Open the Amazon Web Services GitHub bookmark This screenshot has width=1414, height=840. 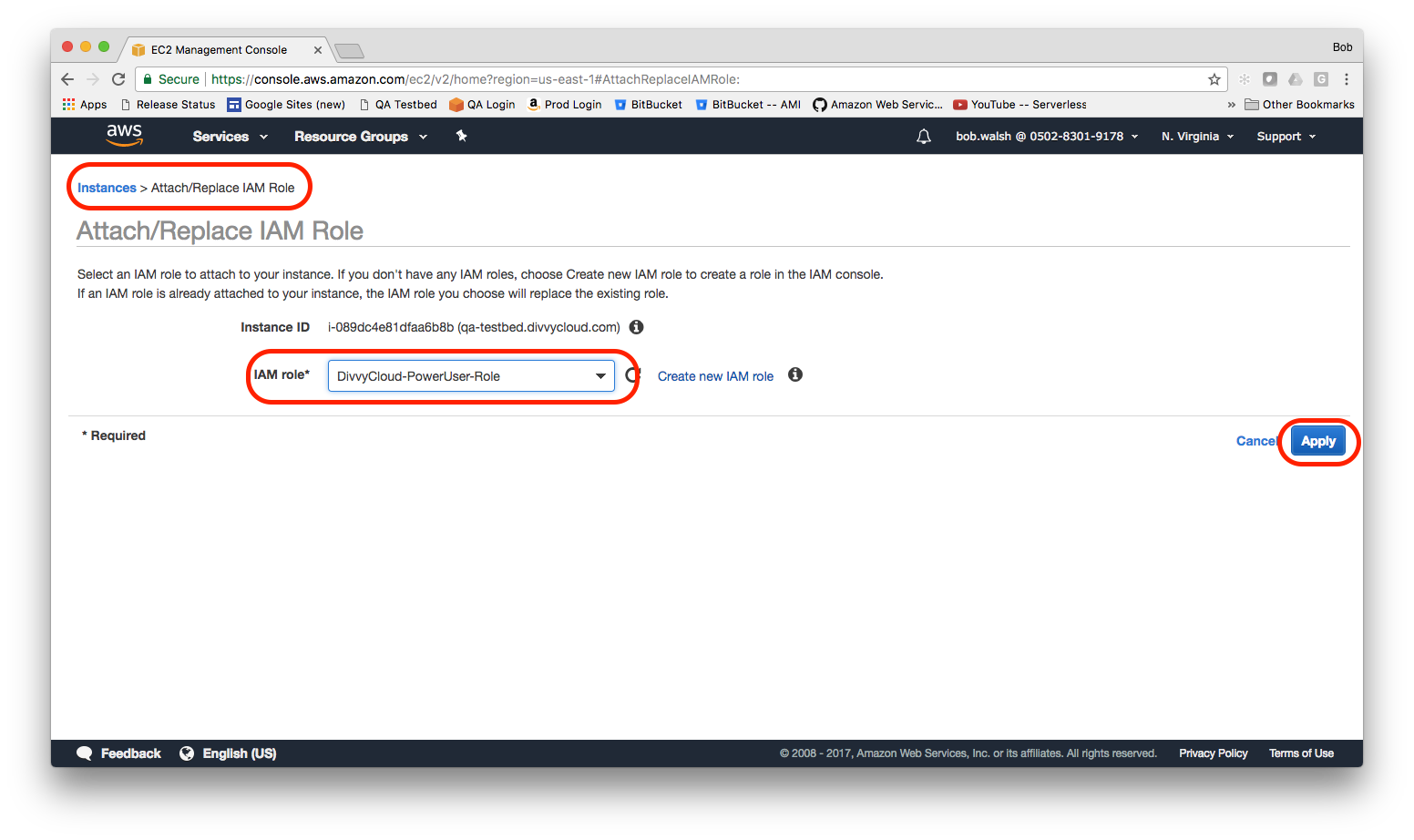tap(878, 105)
